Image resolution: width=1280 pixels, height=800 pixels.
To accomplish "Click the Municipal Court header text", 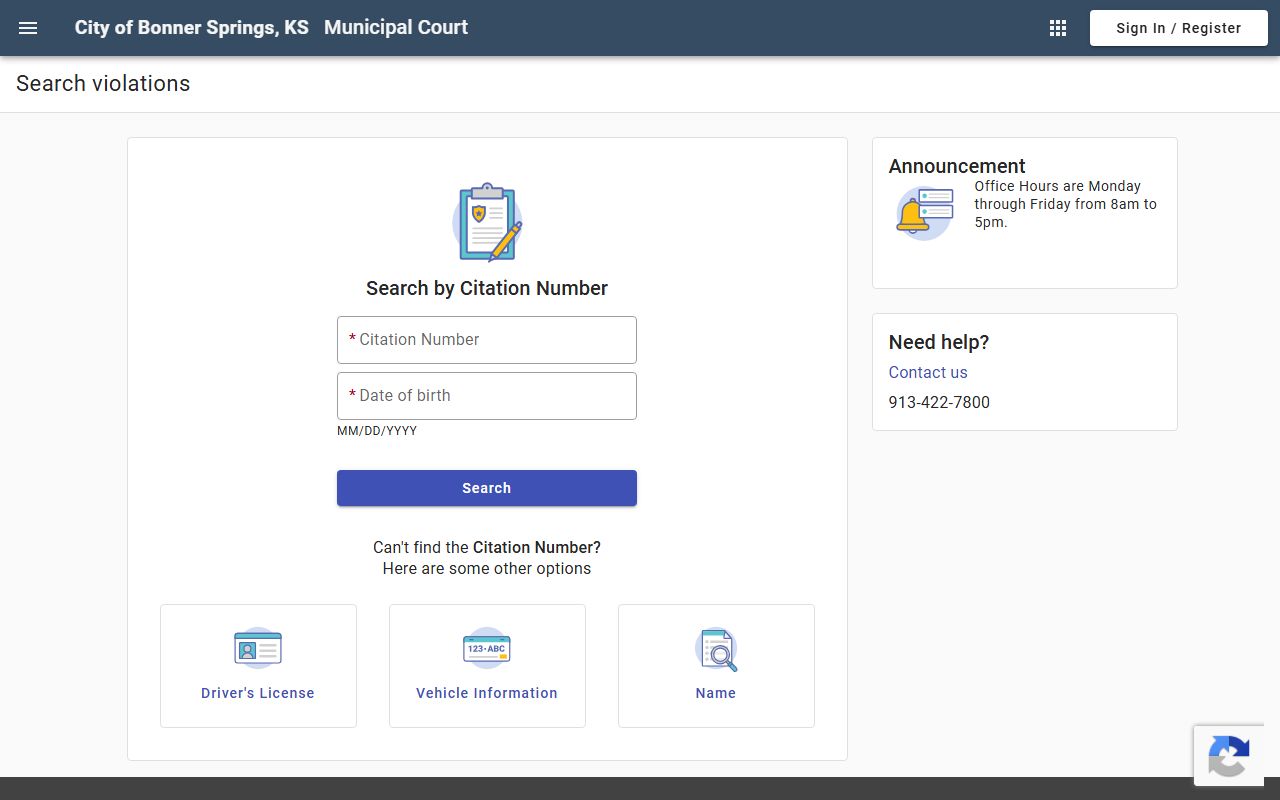I will click(x=396, y=28).
